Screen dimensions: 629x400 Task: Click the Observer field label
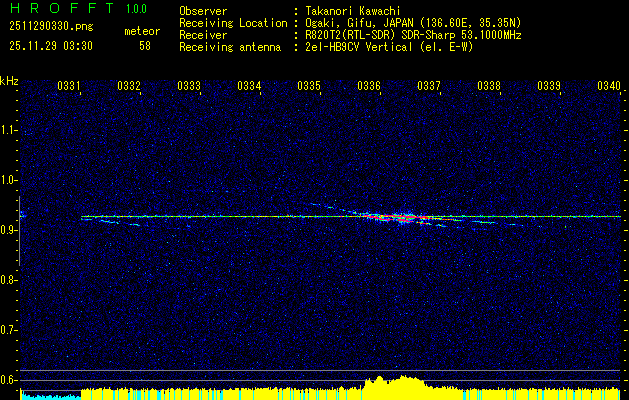coord(203,11)
